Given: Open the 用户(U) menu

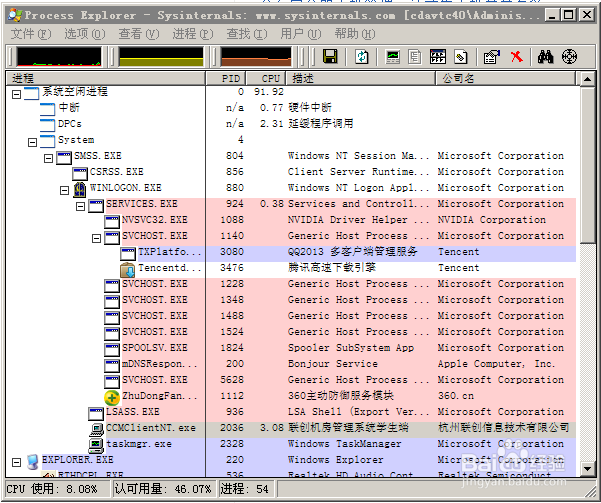Looking at the screenshot, I should 301,34.
